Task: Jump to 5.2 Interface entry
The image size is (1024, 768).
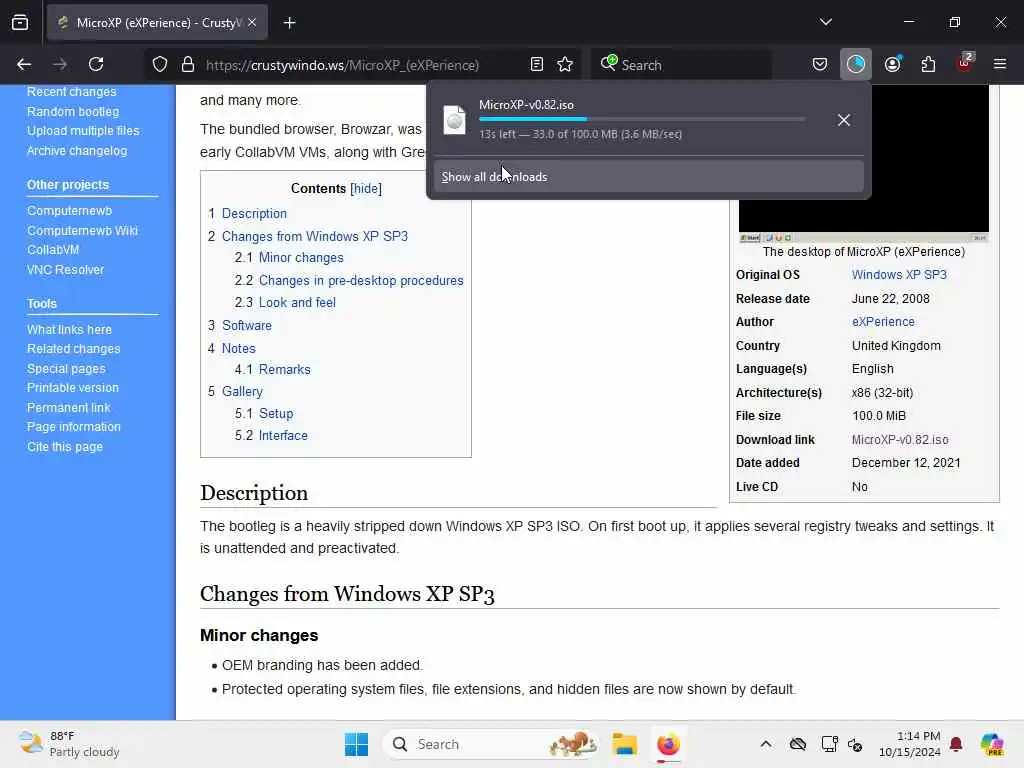Action: click(283, 436)
